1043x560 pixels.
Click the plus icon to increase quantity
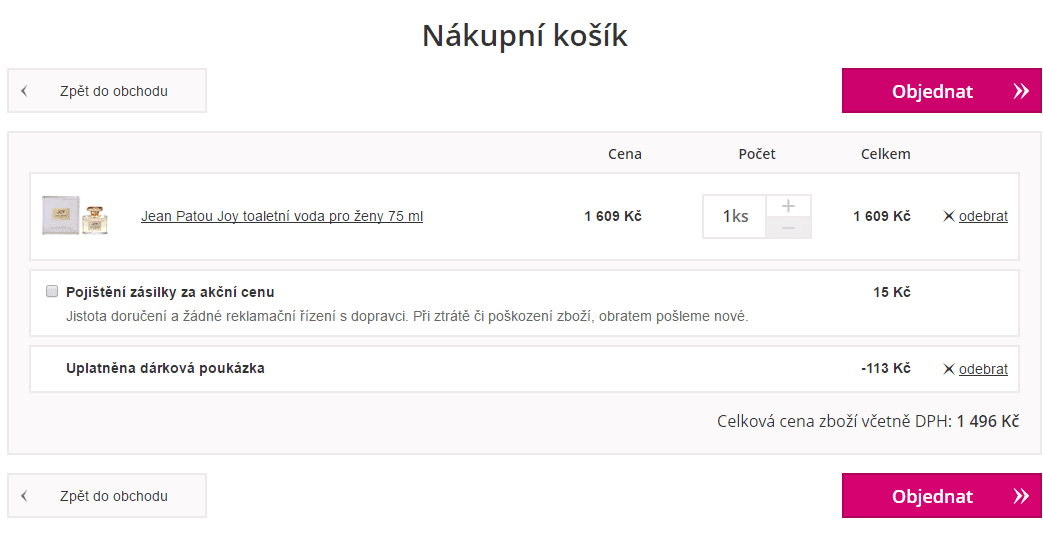click(788, 206)
